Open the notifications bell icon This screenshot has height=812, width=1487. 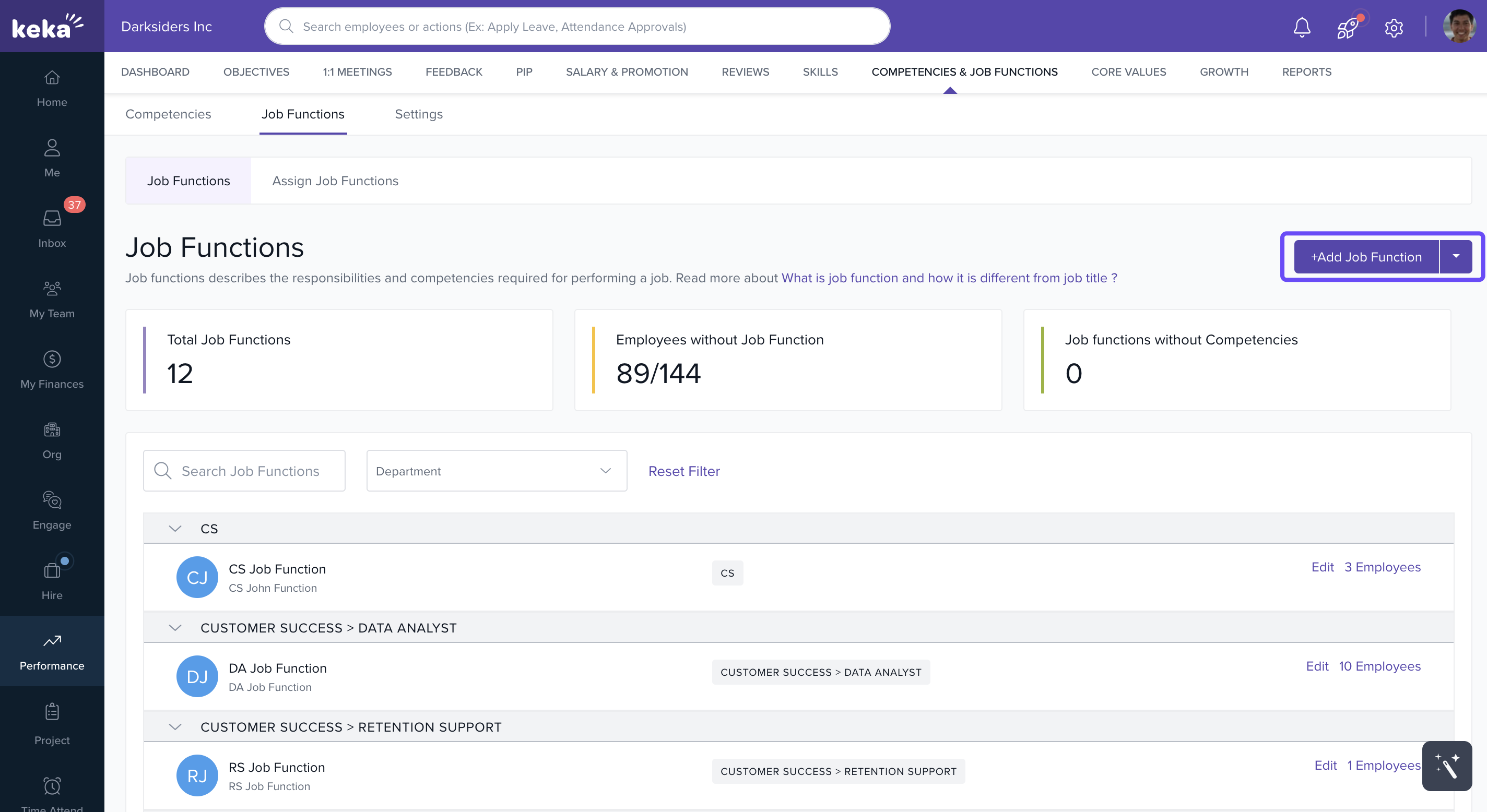coord(1302,27)
